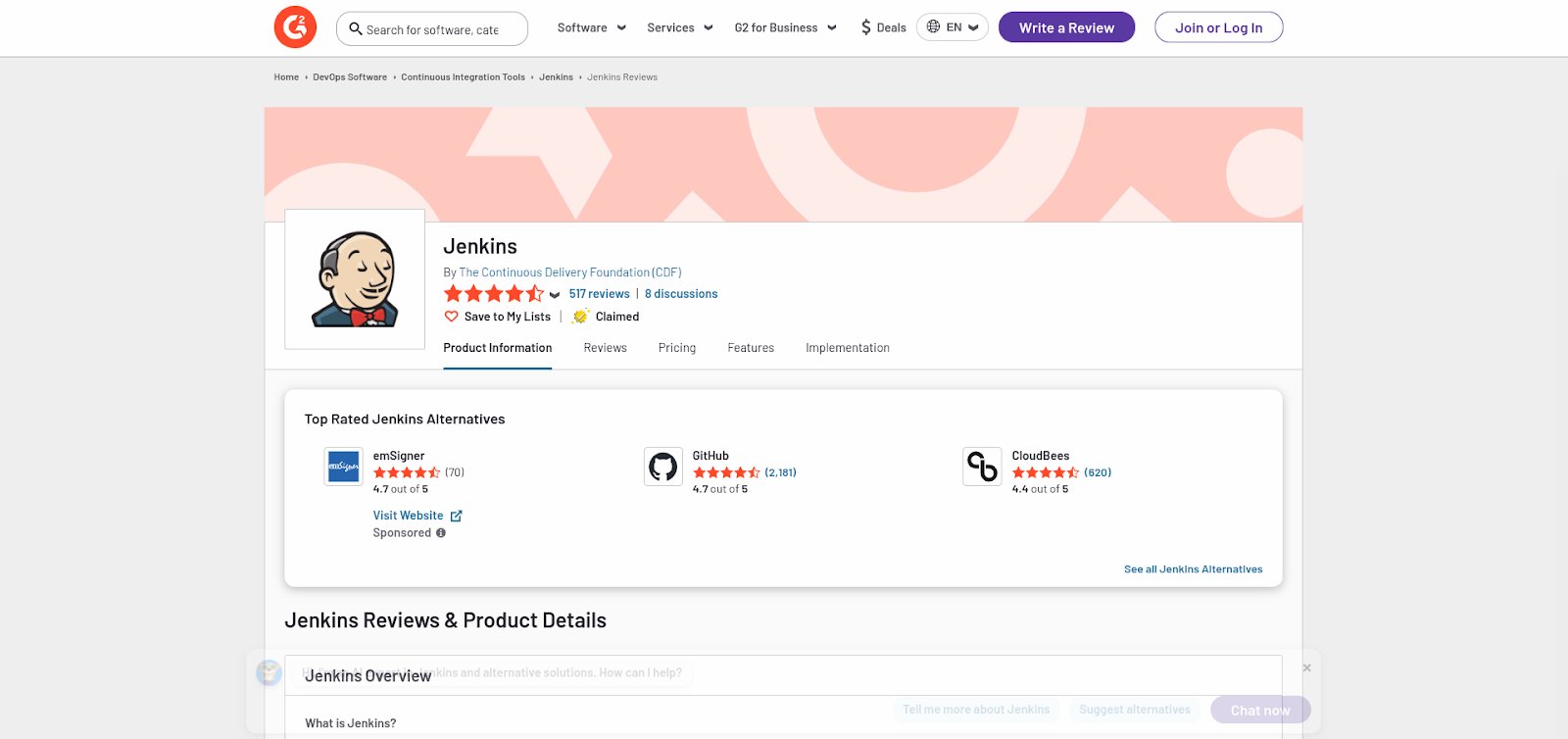
Task: Open Continuous Integration Tools breadcrumb
Action: click(x=463, y=77)
